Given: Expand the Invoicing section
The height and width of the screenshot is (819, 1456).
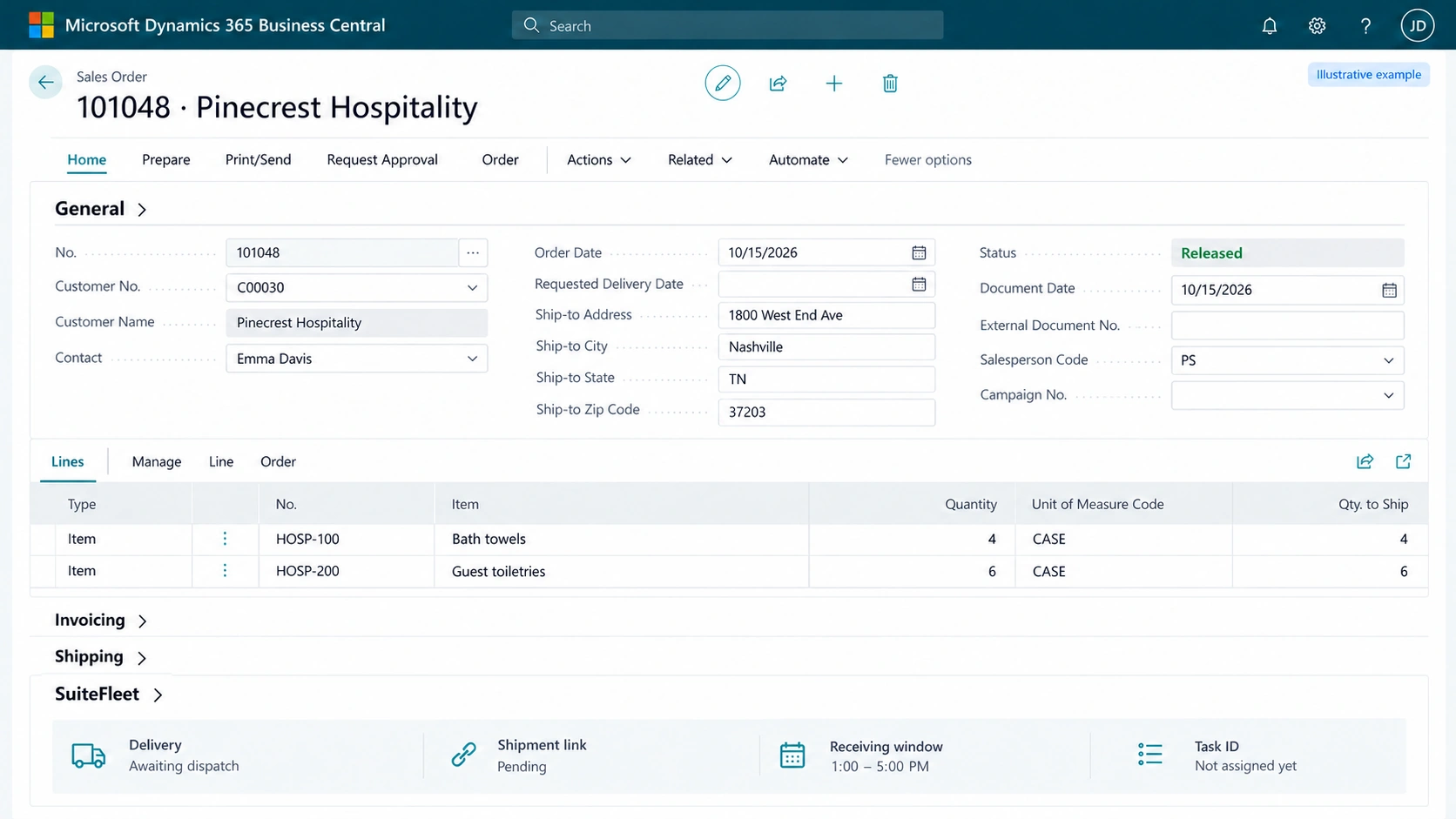Looking at the screenshot, I should 101,620.
